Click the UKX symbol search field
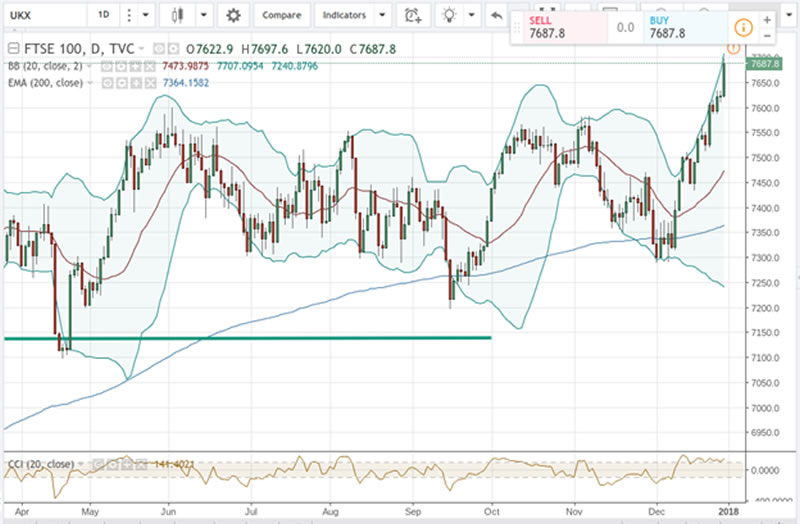 click(45, 15)
